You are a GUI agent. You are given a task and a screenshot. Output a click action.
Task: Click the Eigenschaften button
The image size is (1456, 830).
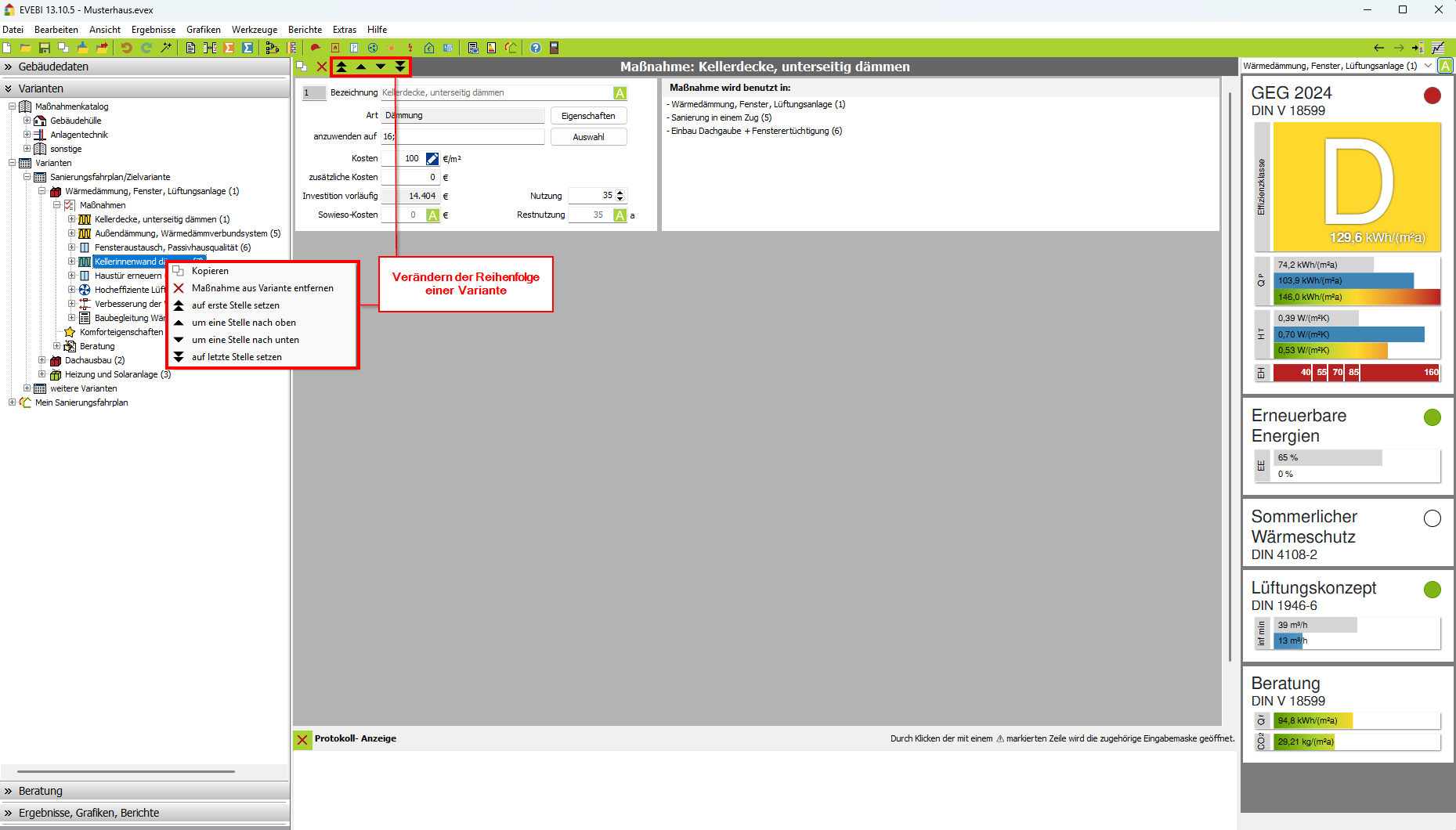588,116
